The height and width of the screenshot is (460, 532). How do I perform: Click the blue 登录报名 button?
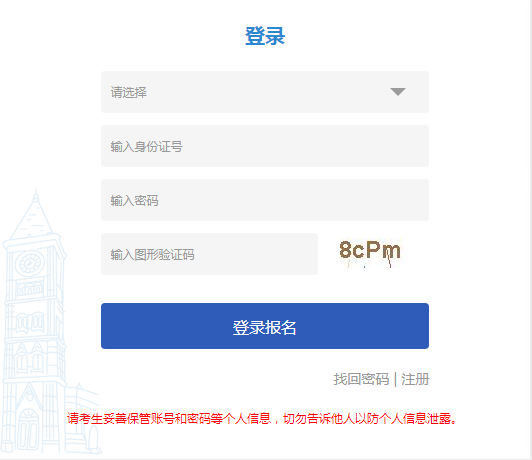(x=265, y=326)
